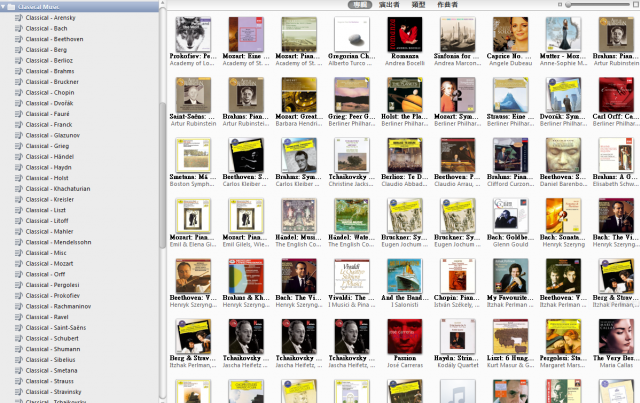This screenshot has height=403, width=640.
Task: Click the playlist icon beside Classical - Chopin
Action: pyautogui.click(x=19, y=92)
